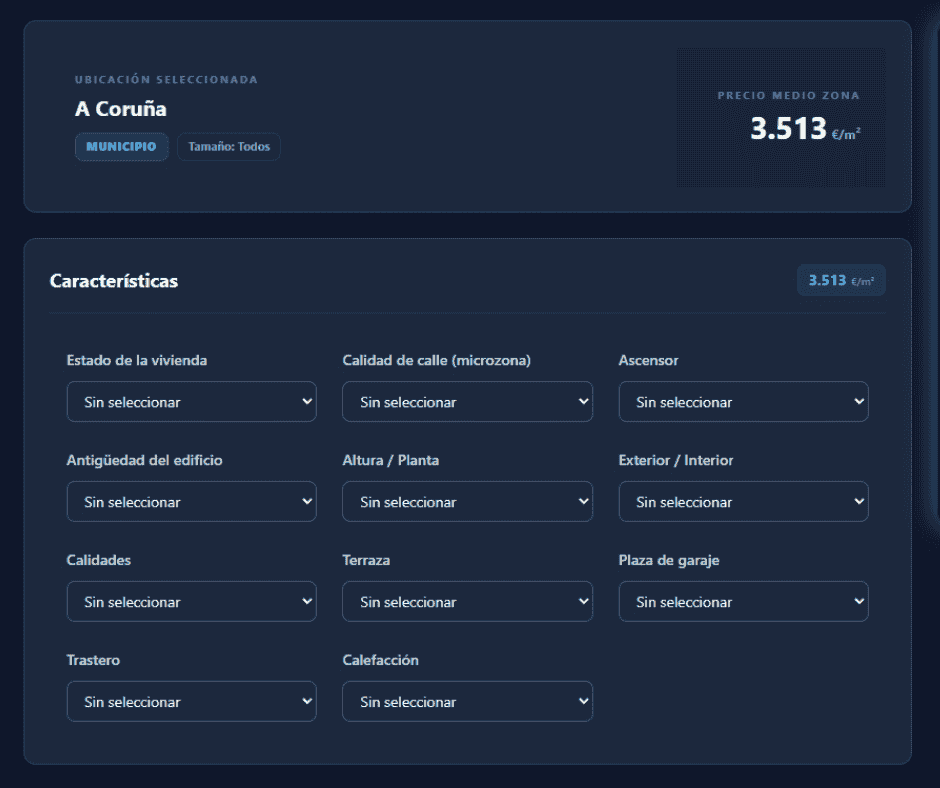
Task: Open the Estado de la vivienda dropdown
Action: coord(191,402)
